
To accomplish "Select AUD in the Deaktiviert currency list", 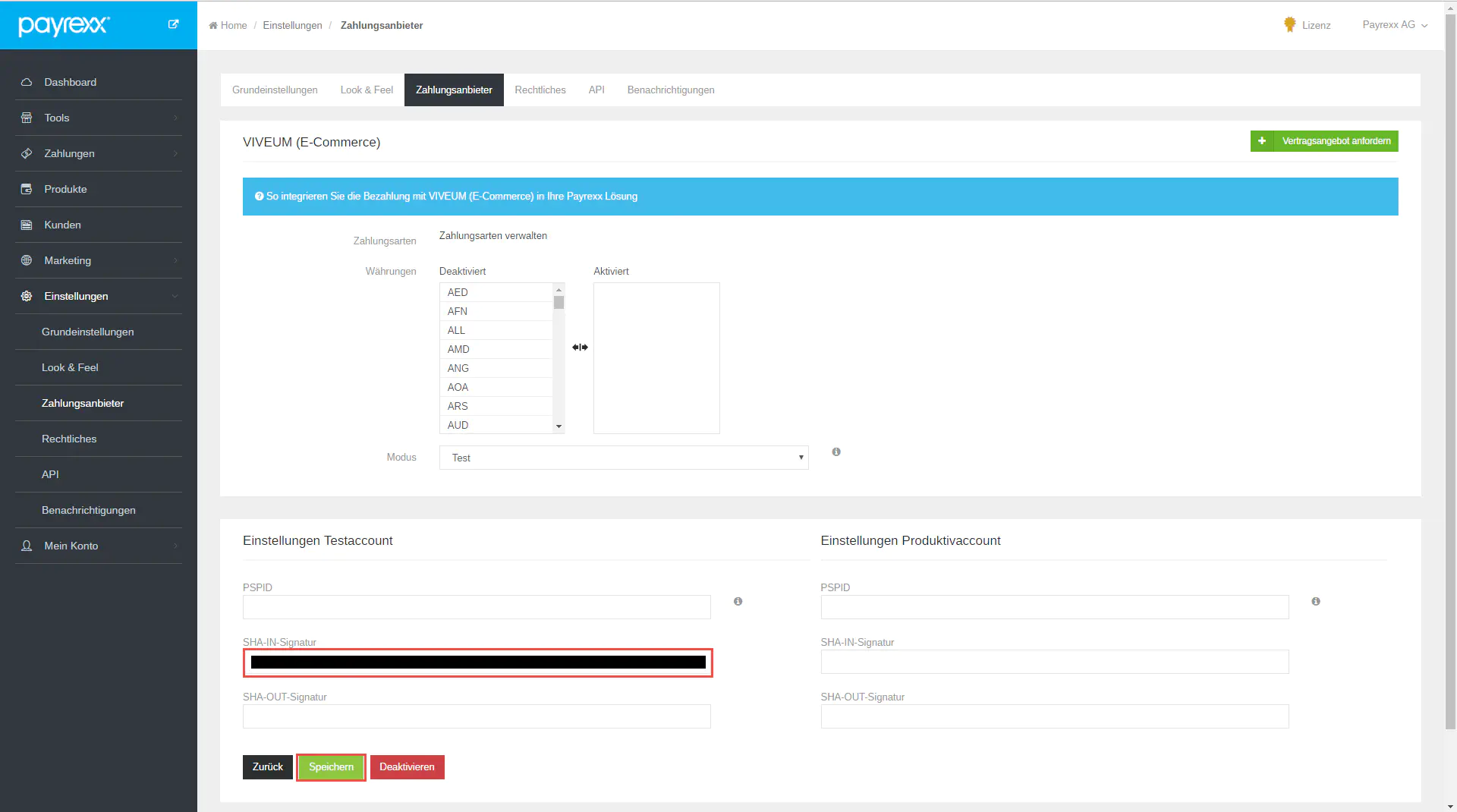I will [x=458, y=425].
